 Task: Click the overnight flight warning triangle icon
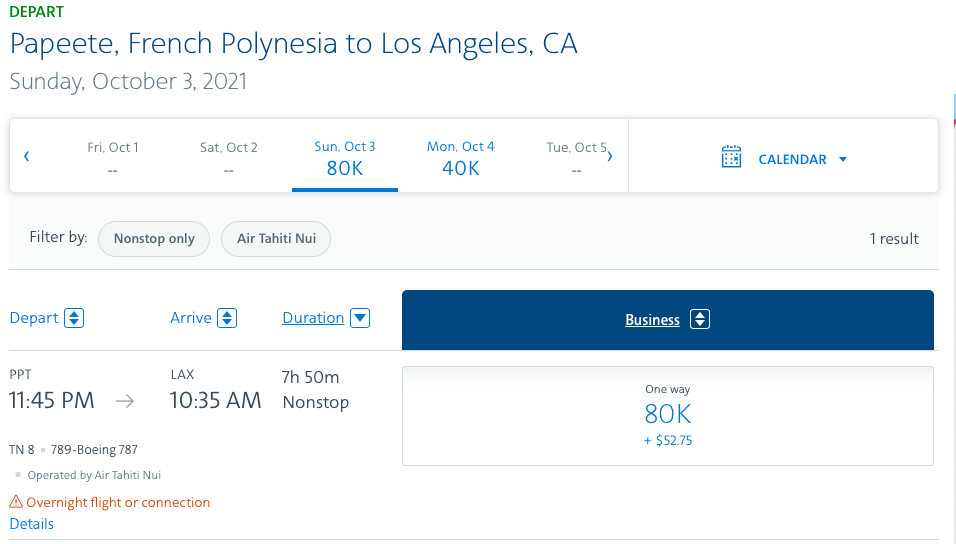tap(16, 502)
